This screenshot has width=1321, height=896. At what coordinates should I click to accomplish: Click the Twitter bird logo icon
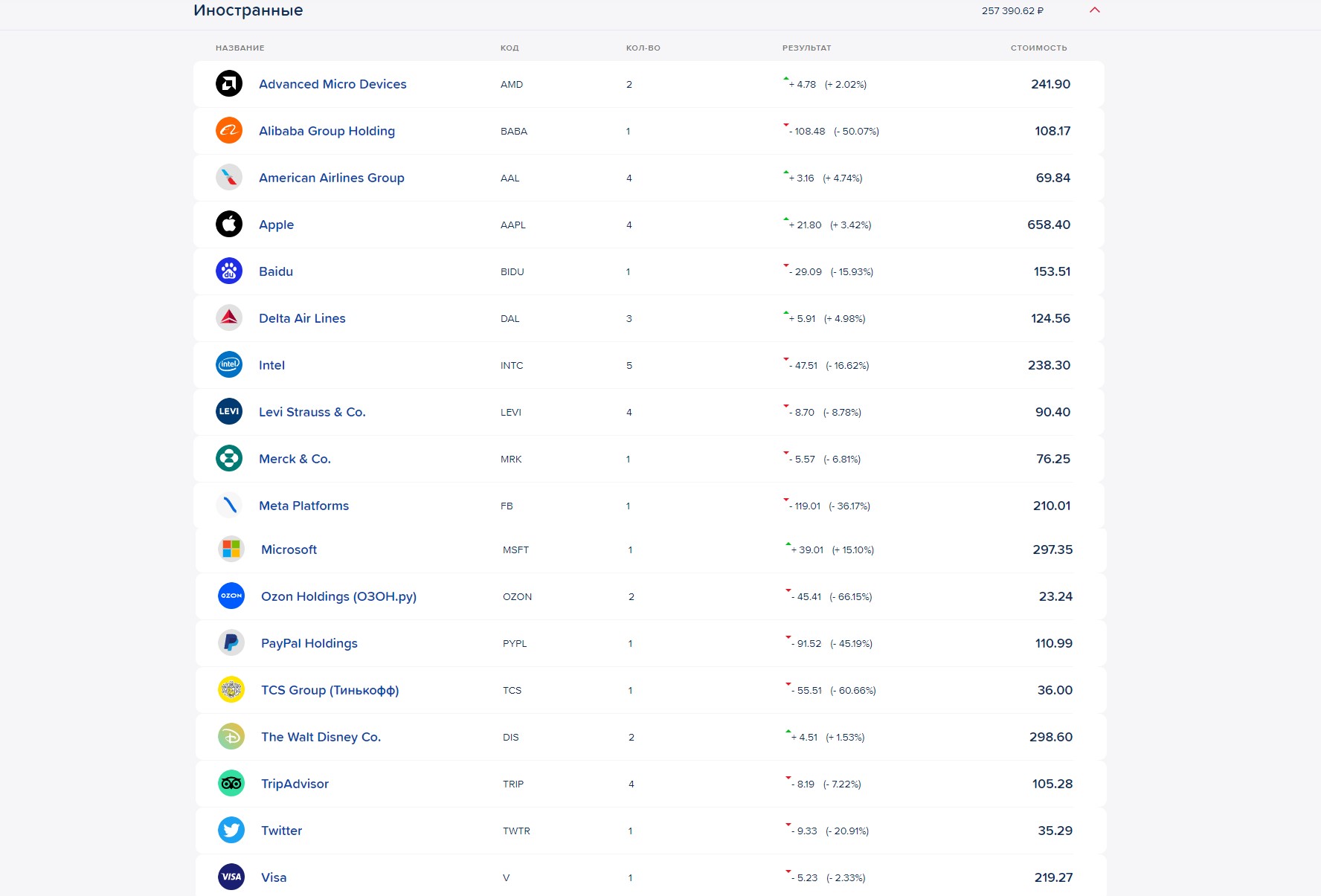coord(231,830)
